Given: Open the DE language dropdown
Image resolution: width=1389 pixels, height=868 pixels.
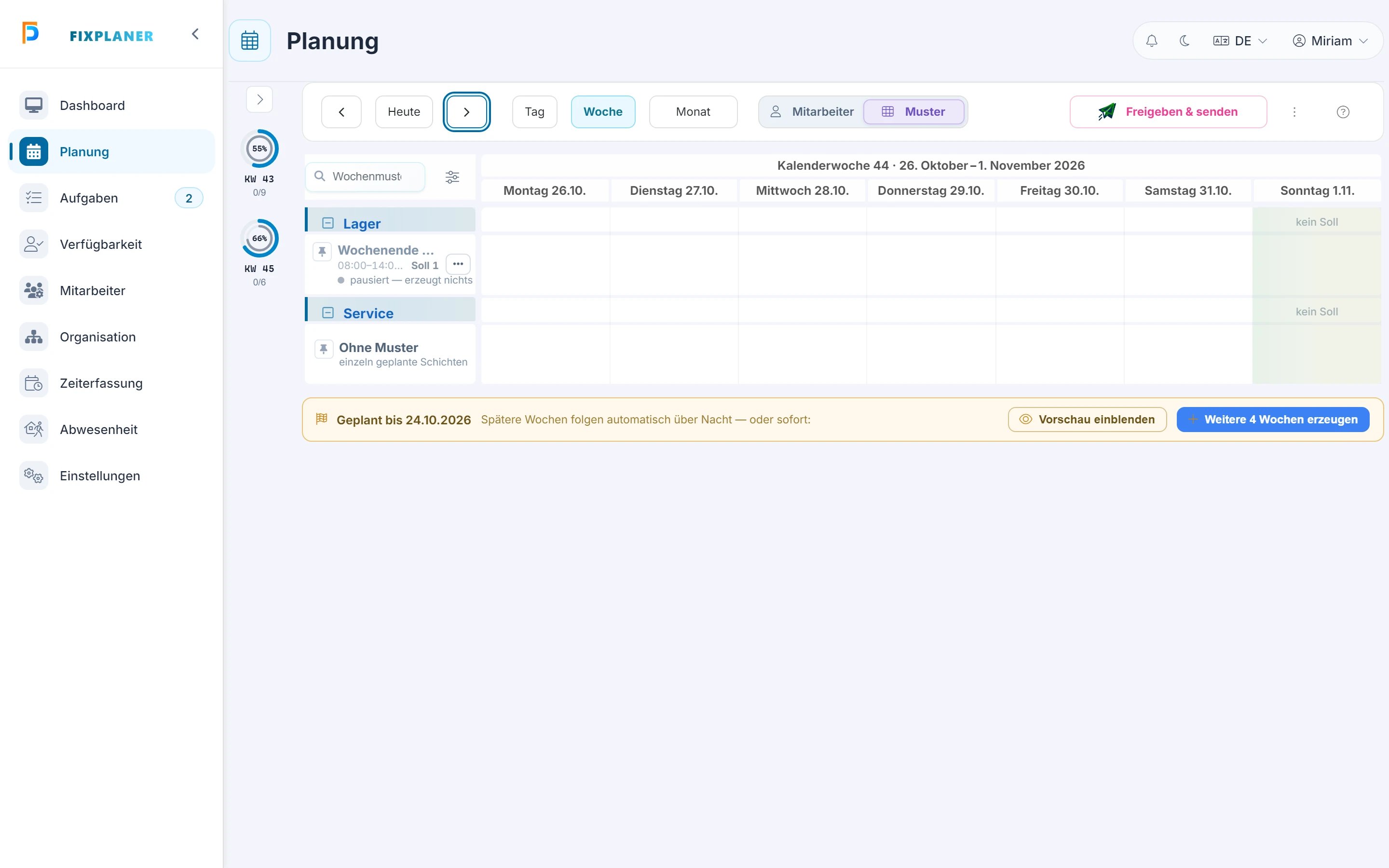Looking at the screenshot, I should tap(1240, 41).
